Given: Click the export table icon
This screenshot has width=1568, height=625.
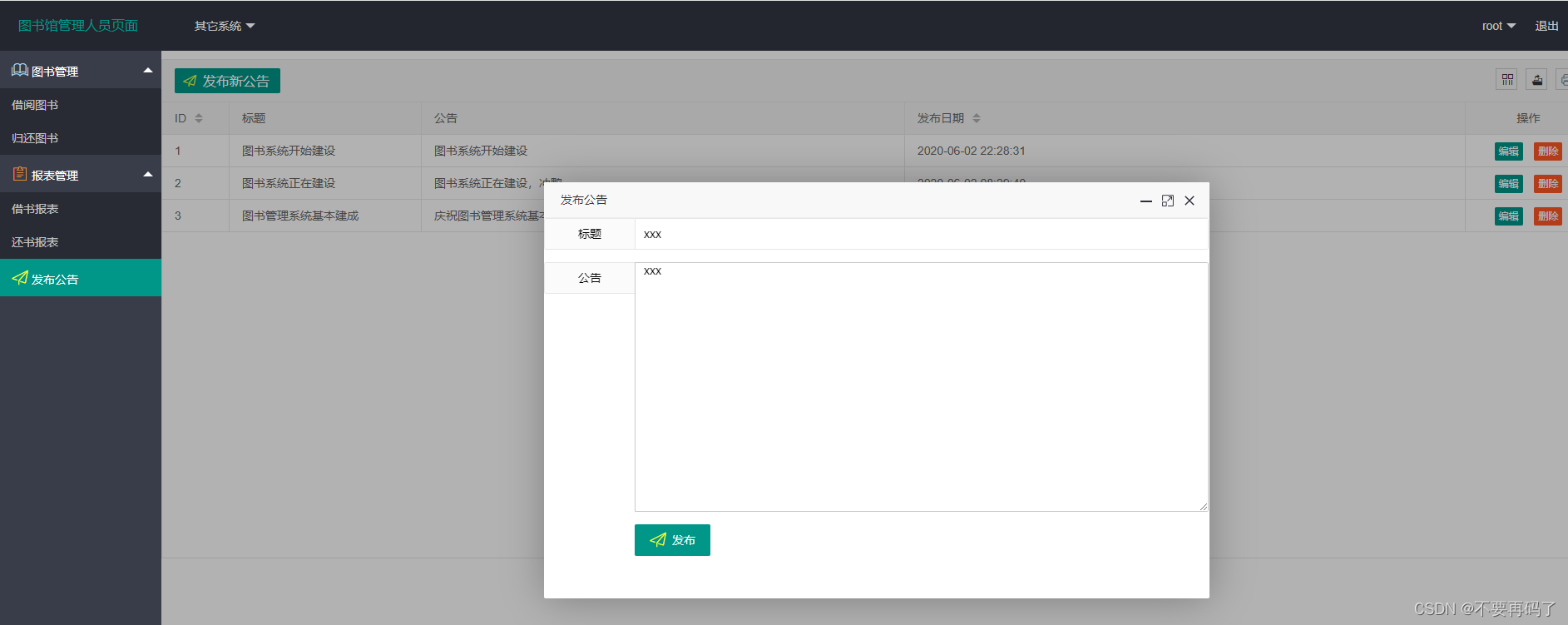Looking at the screenshot, I should 1537,80.
